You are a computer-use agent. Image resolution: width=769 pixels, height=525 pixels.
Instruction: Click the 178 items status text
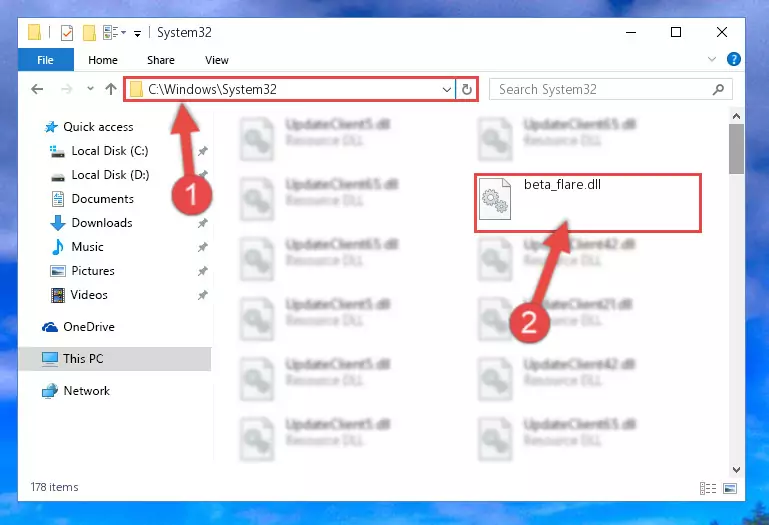tap(54, 487)
